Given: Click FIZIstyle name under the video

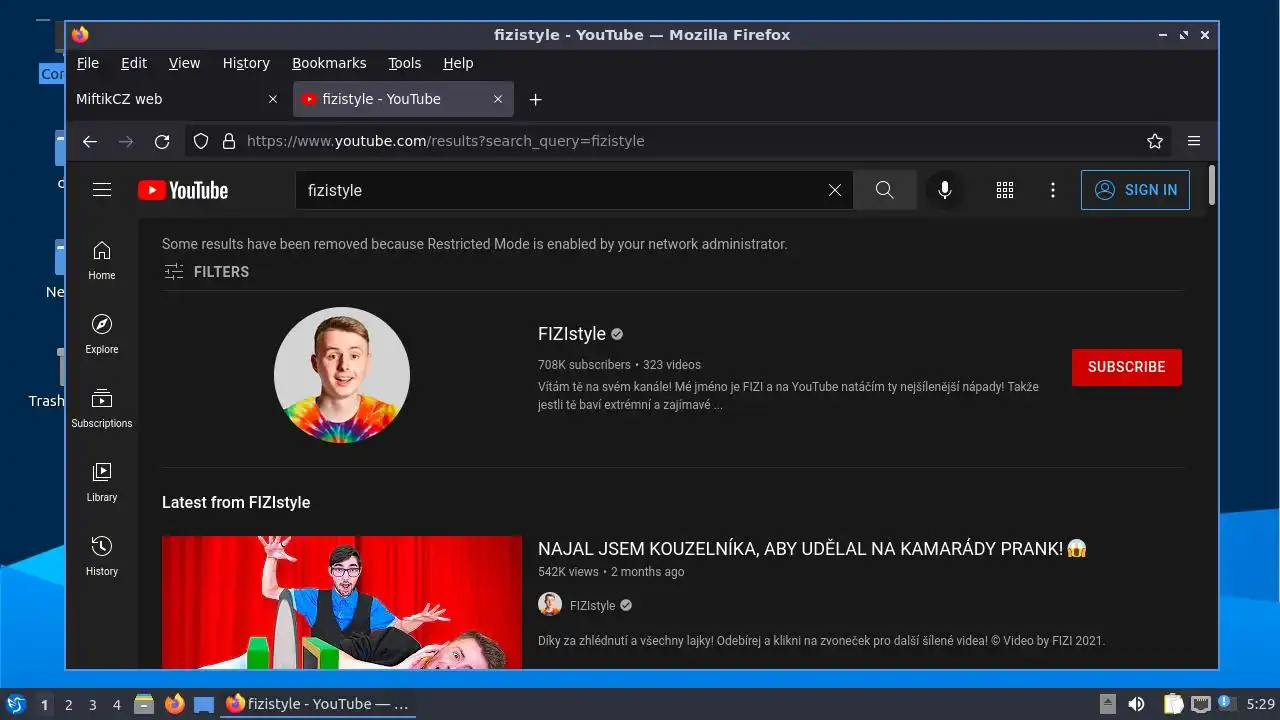Looking at the screenshot, I should 592,605.
